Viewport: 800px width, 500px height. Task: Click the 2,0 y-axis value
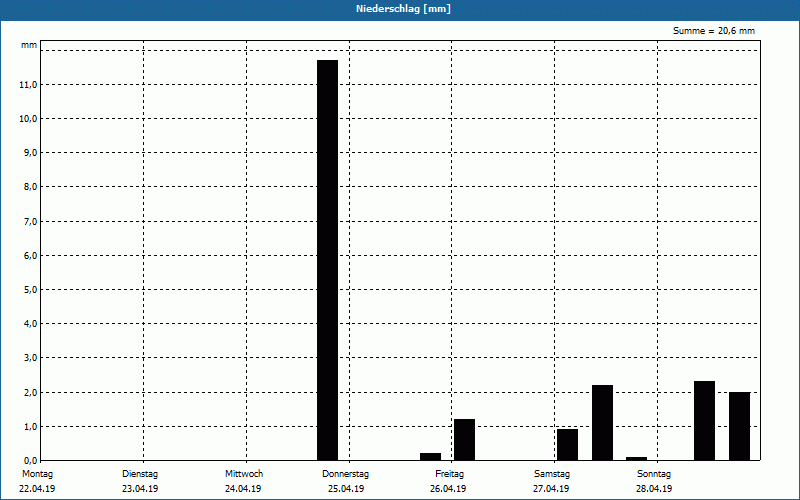30,392
